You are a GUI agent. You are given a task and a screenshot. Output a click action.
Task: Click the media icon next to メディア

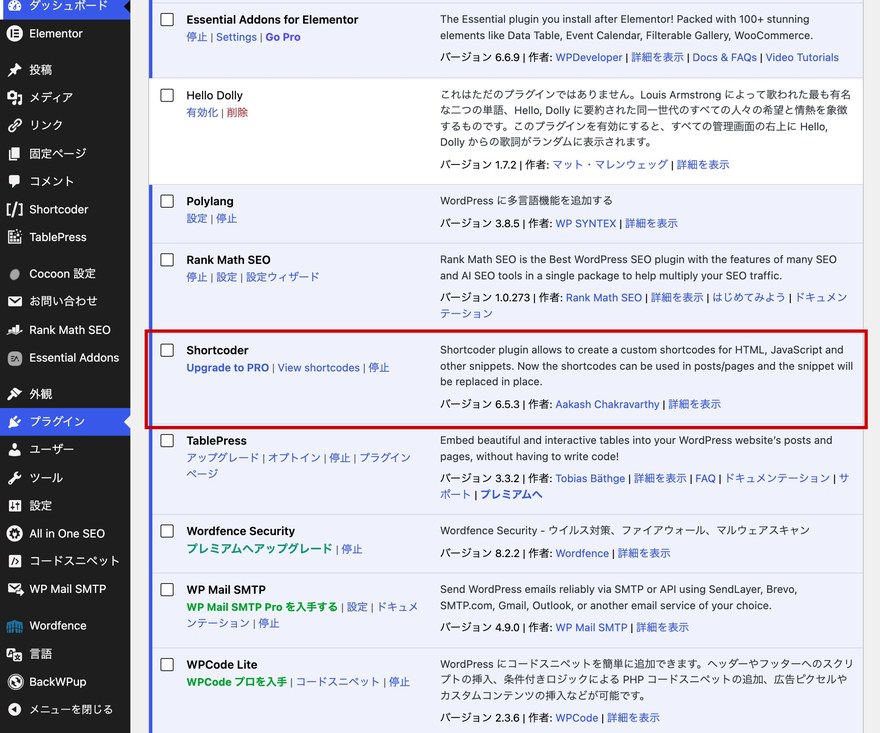(x=15, y=98)
